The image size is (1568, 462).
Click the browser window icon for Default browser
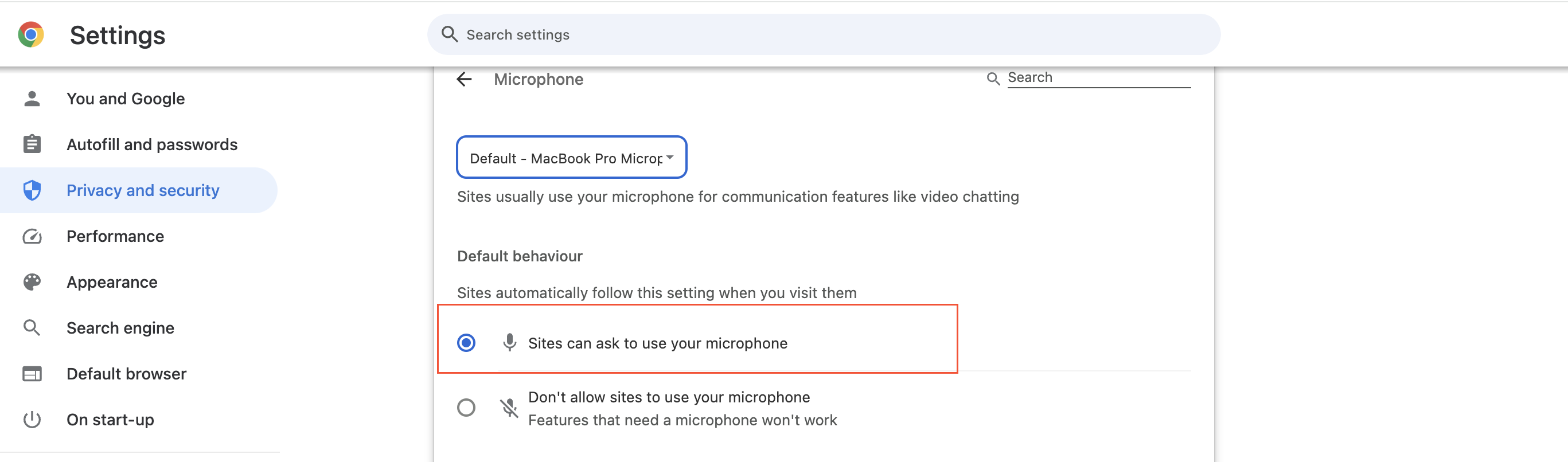[x=32, y=374]
